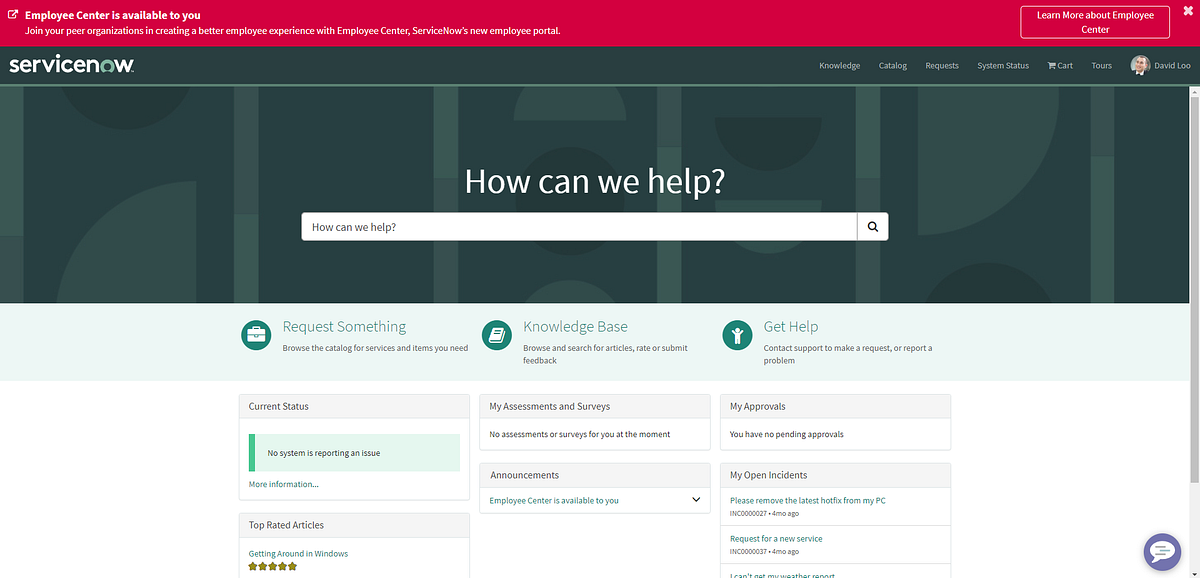Image resolution: width=1200 pixels, height=578 pixels.
Task: Click the Get Help support icon
Action: pyautogui.click(x=737, y=335)
